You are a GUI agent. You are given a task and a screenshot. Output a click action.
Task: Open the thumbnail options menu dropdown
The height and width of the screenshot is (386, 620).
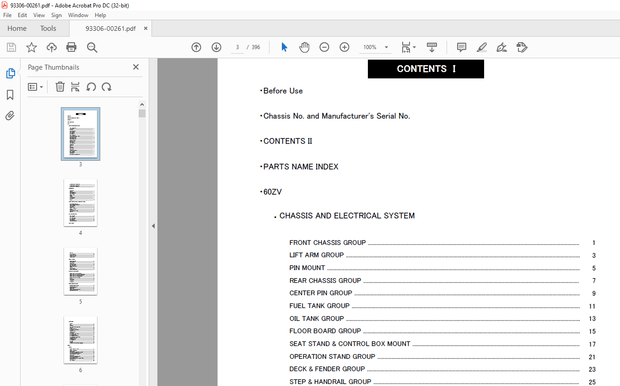pyautogui.click(x=35, y=87)
